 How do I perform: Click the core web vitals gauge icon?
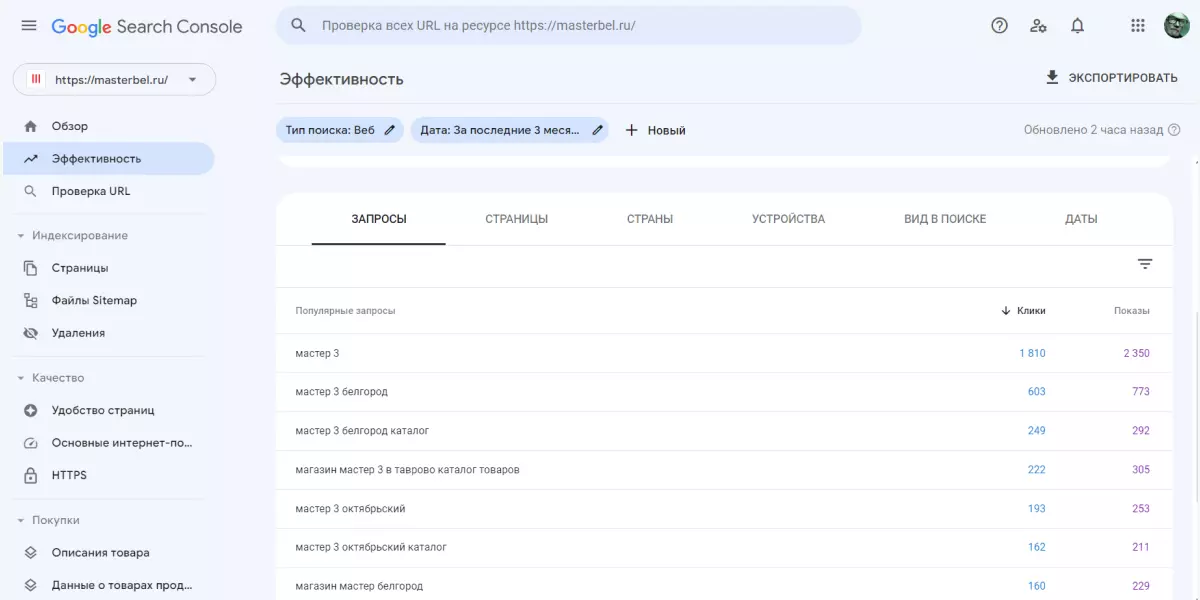[x=30, y=443]
